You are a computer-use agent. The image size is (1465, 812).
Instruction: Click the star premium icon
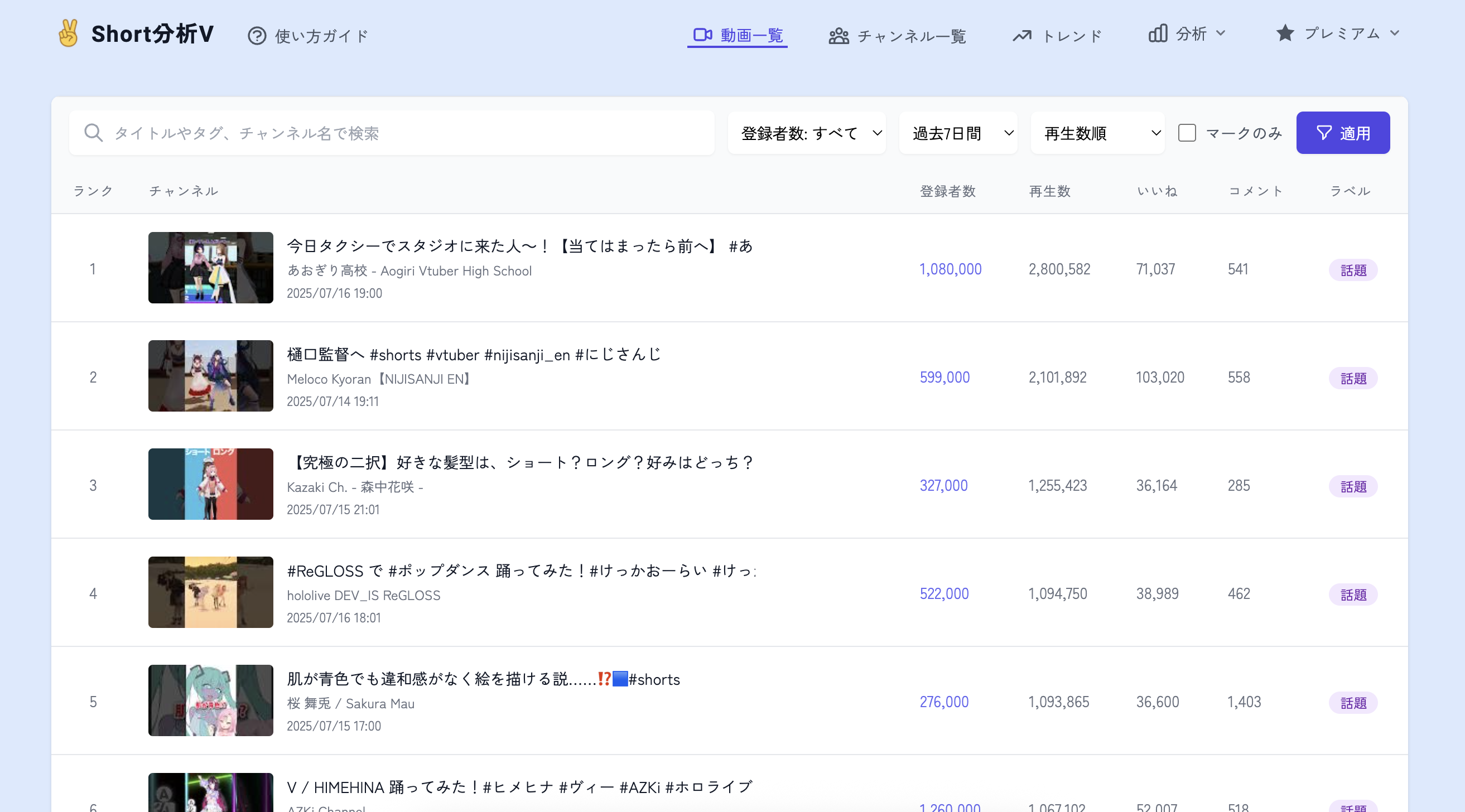pyautogui.click(x=1285, y=33)
